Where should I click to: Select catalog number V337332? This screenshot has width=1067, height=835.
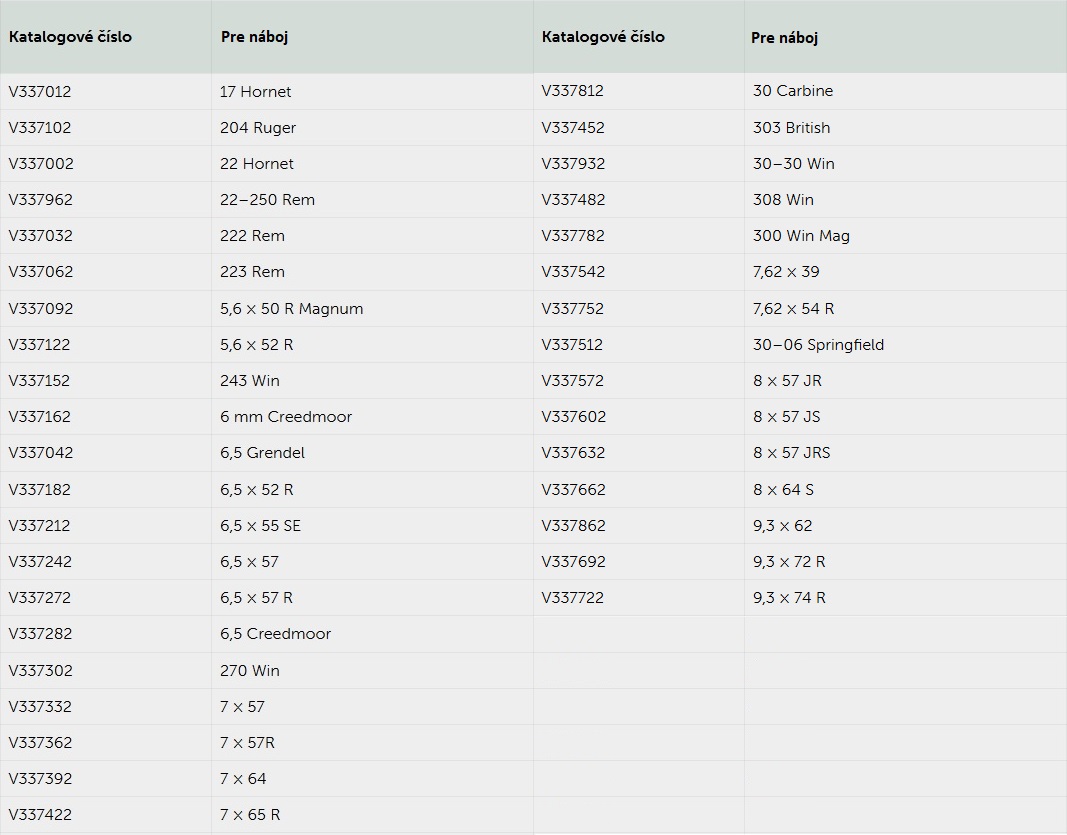40,707
